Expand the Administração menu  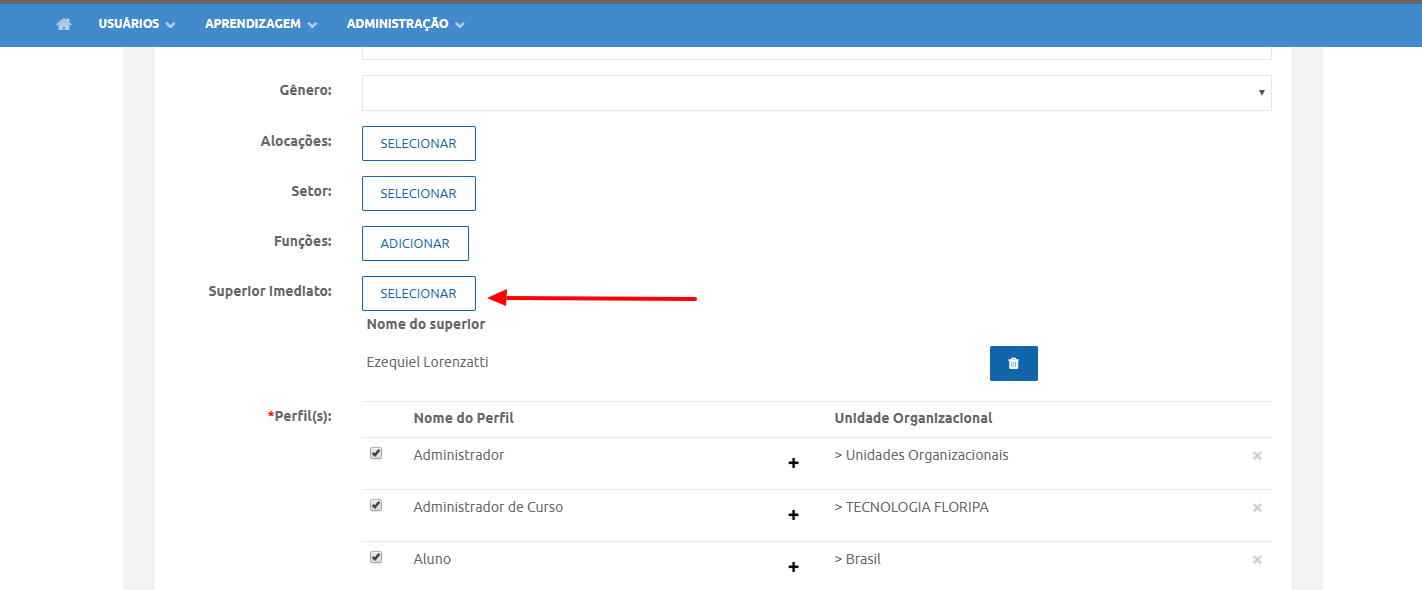click(x=405, y=24)
